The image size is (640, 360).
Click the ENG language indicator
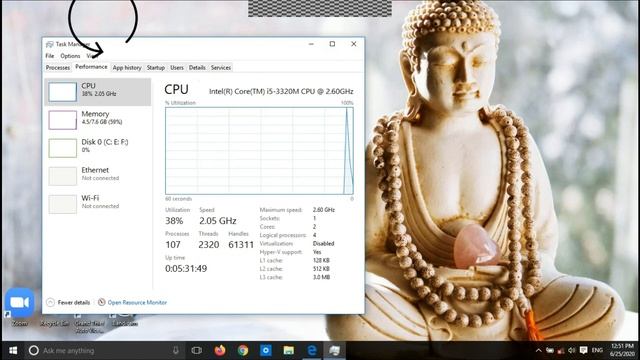tap(597, 351)
